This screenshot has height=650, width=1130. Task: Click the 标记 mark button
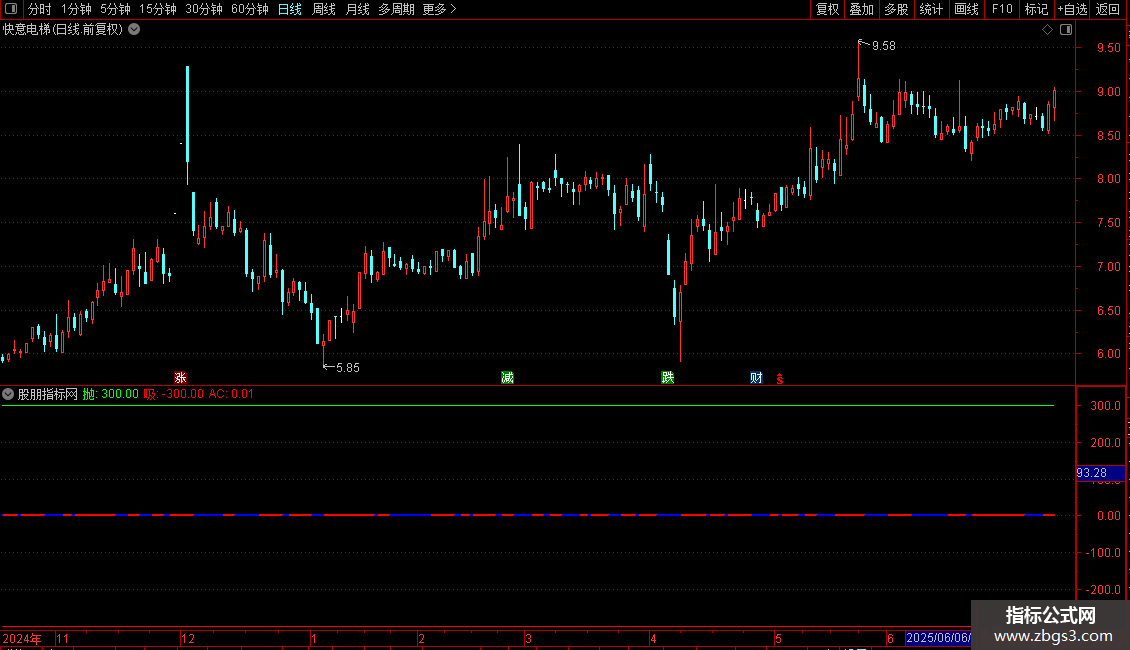pyautogui.click(x=1036, y=9)
